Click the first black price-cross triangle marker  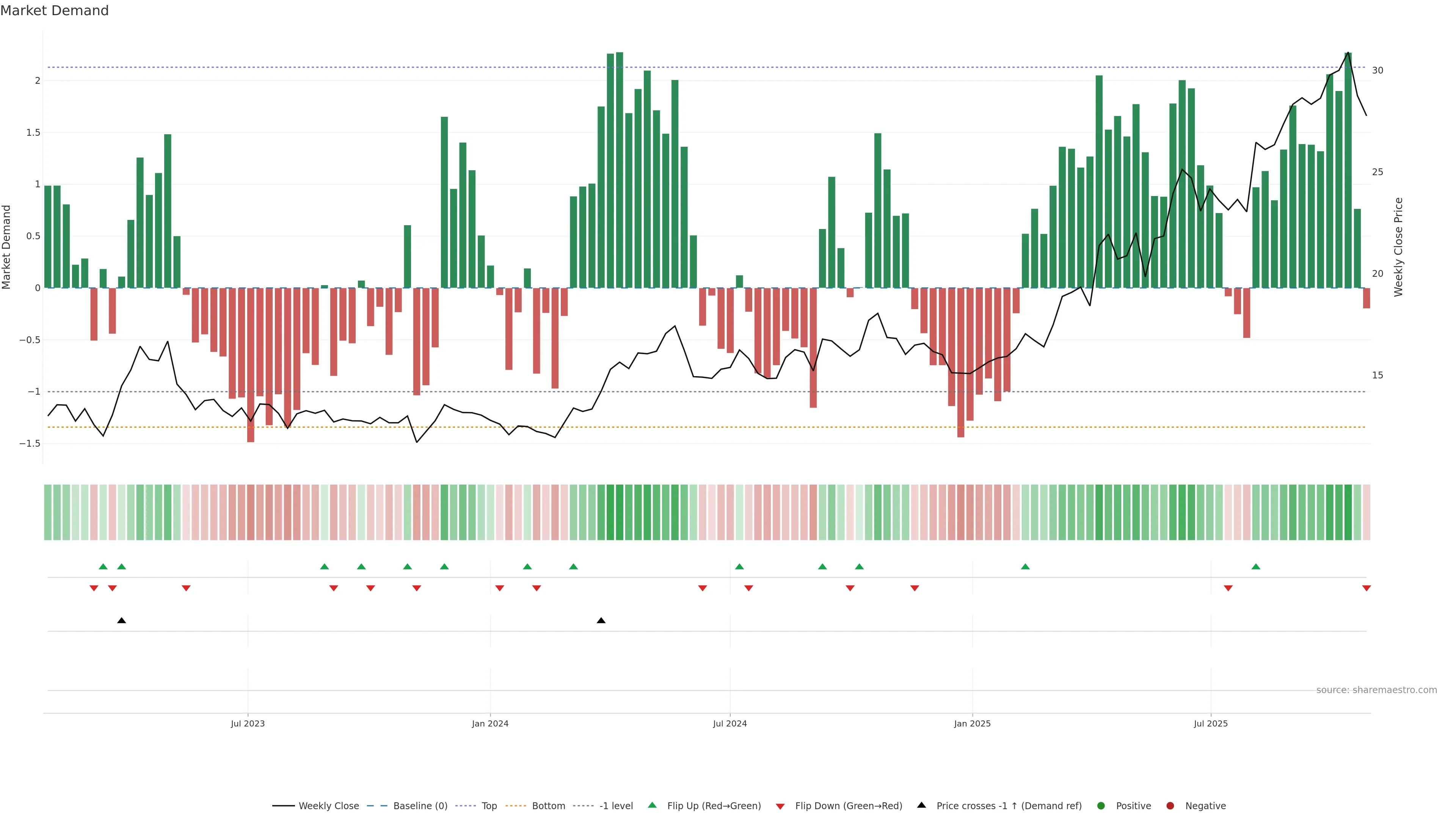(x=121, y=621)
